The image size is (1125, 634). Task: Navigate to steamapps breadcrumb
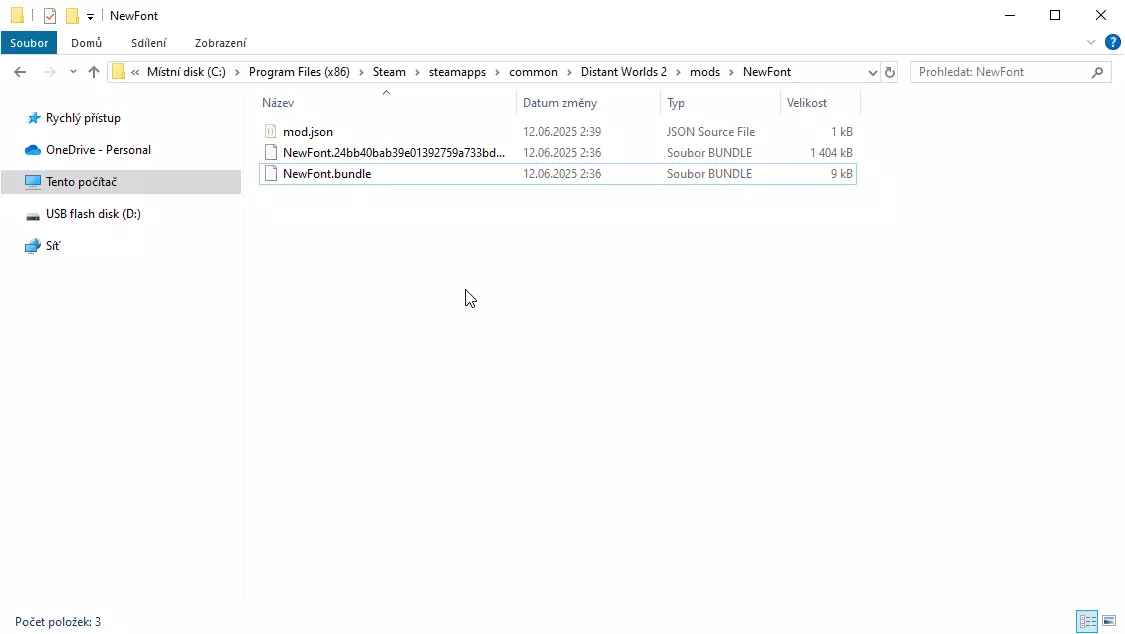[x=457, y=72]
